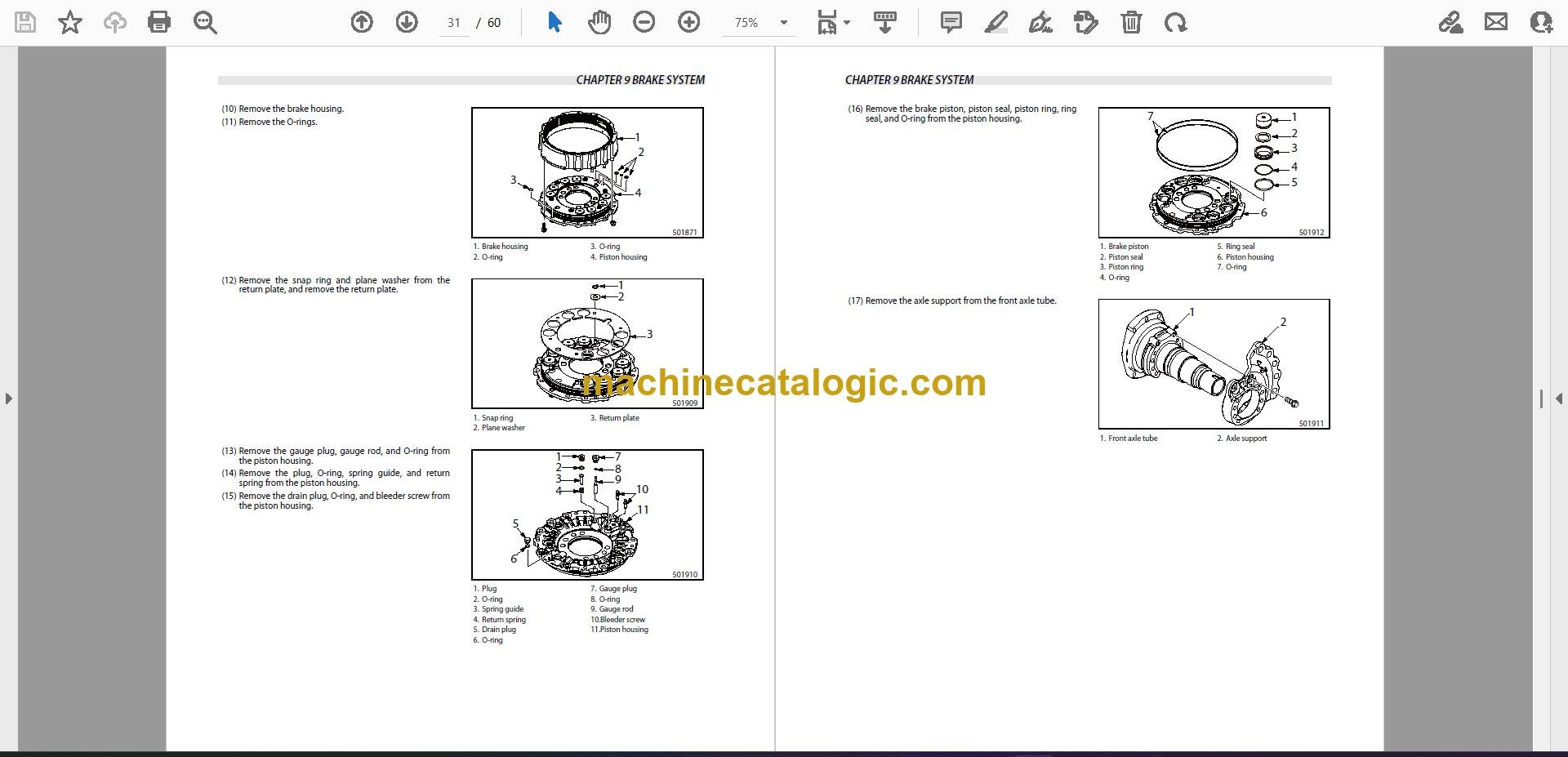
Task: Click the "2. Piston seal" legend label
Action: (1121, 257)
